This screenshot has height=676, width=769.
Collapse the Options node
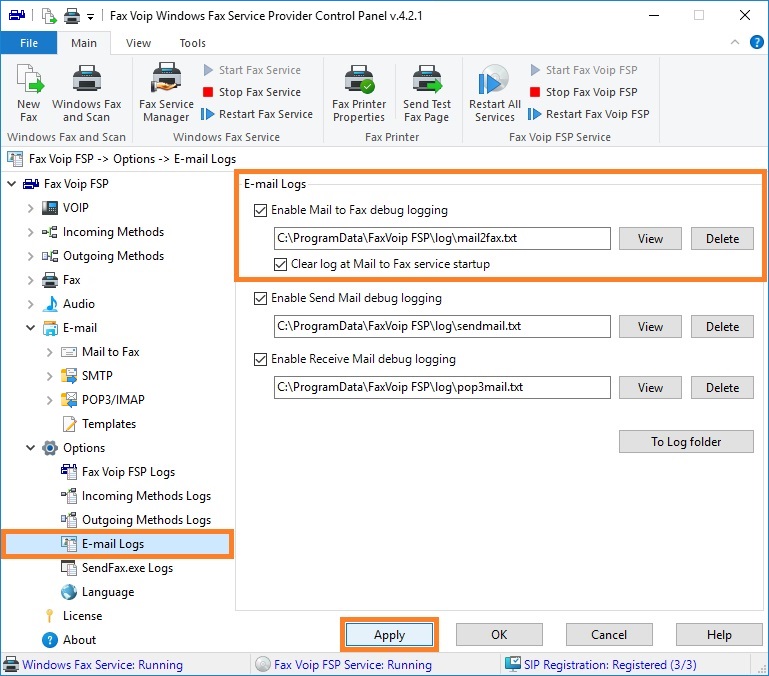pos(30,448)
